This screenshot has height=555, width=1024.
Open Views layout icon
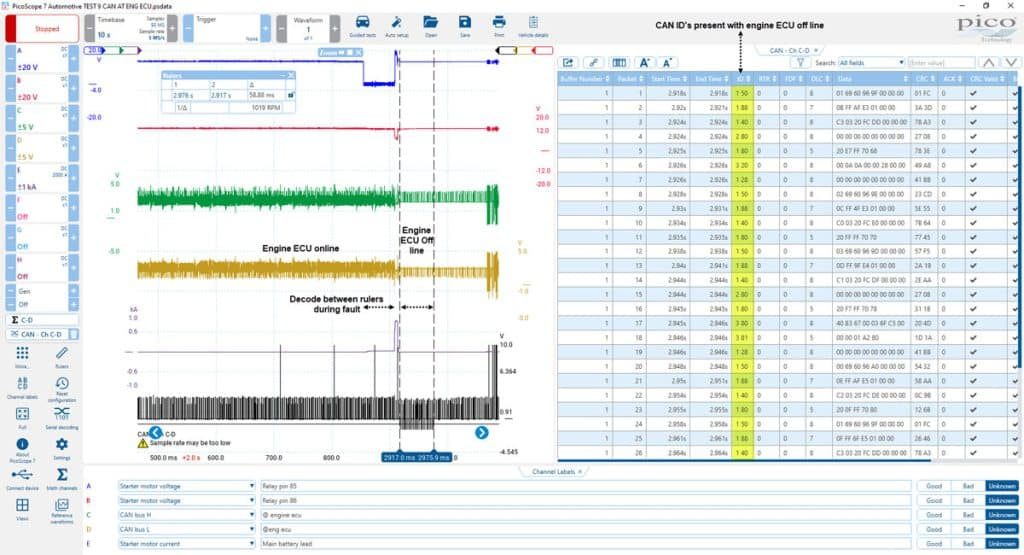[x=22, y=509]
